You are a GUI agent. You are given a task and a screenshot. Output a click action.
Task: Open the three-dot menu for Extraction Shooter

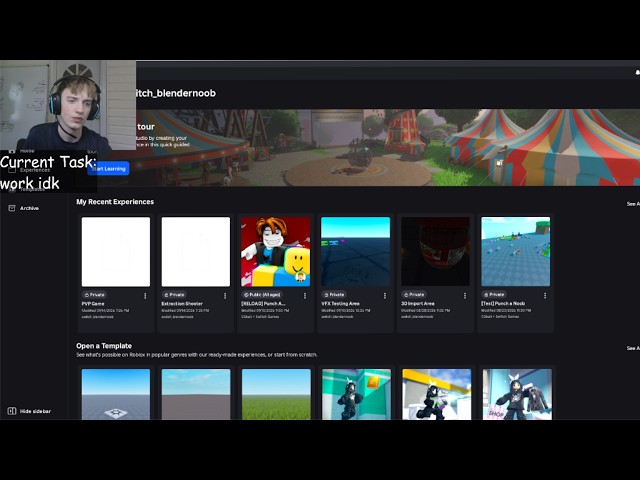[x=225, y=296]
